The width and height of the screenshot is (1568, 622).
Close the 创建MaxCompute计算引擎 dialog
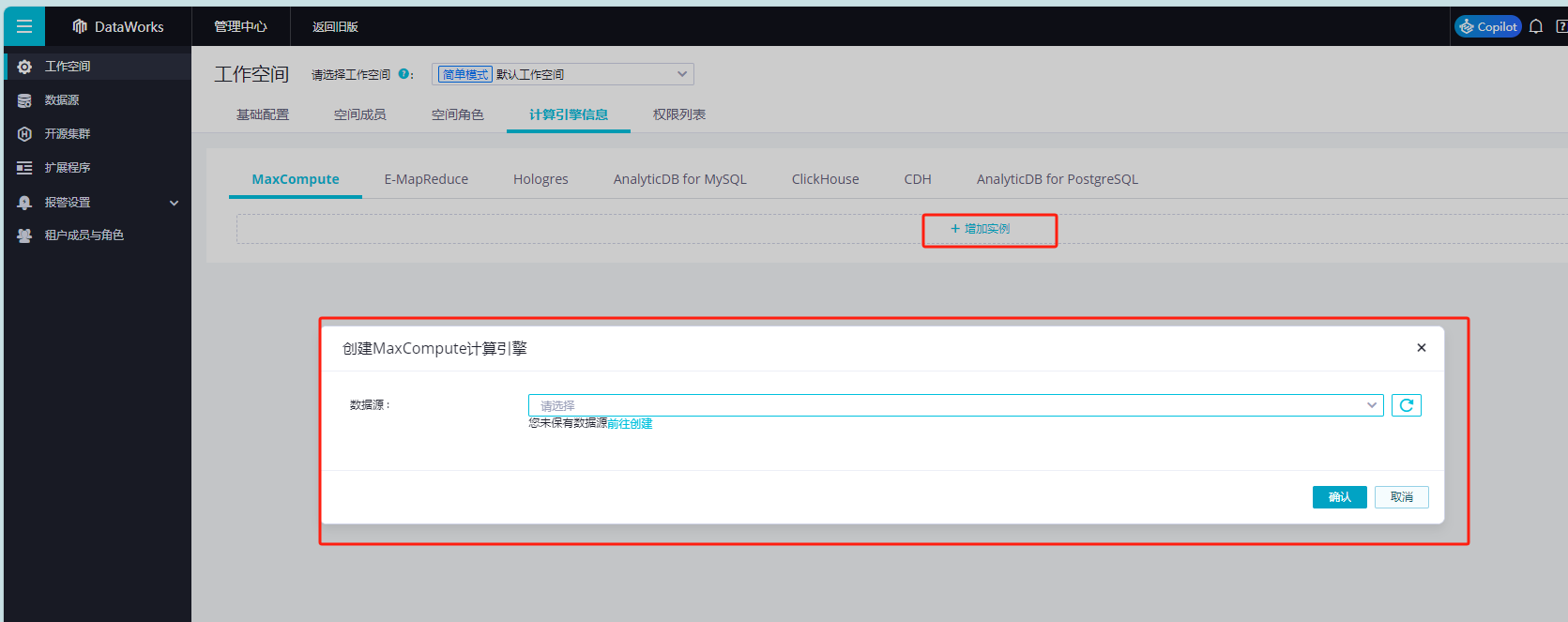[x=1422, y=348]
